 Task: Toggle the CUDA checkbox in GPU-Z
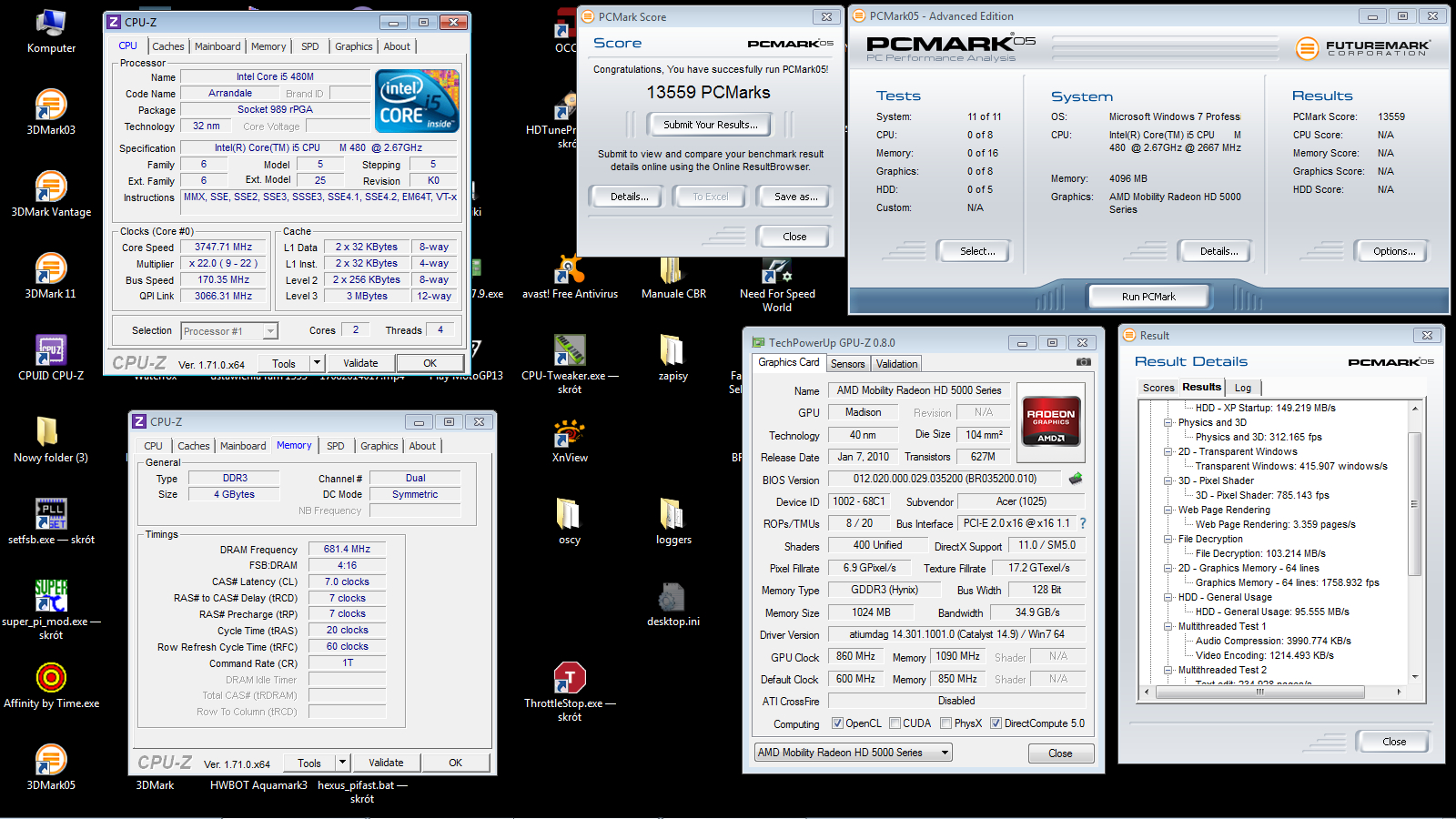(x=895, y=723)
